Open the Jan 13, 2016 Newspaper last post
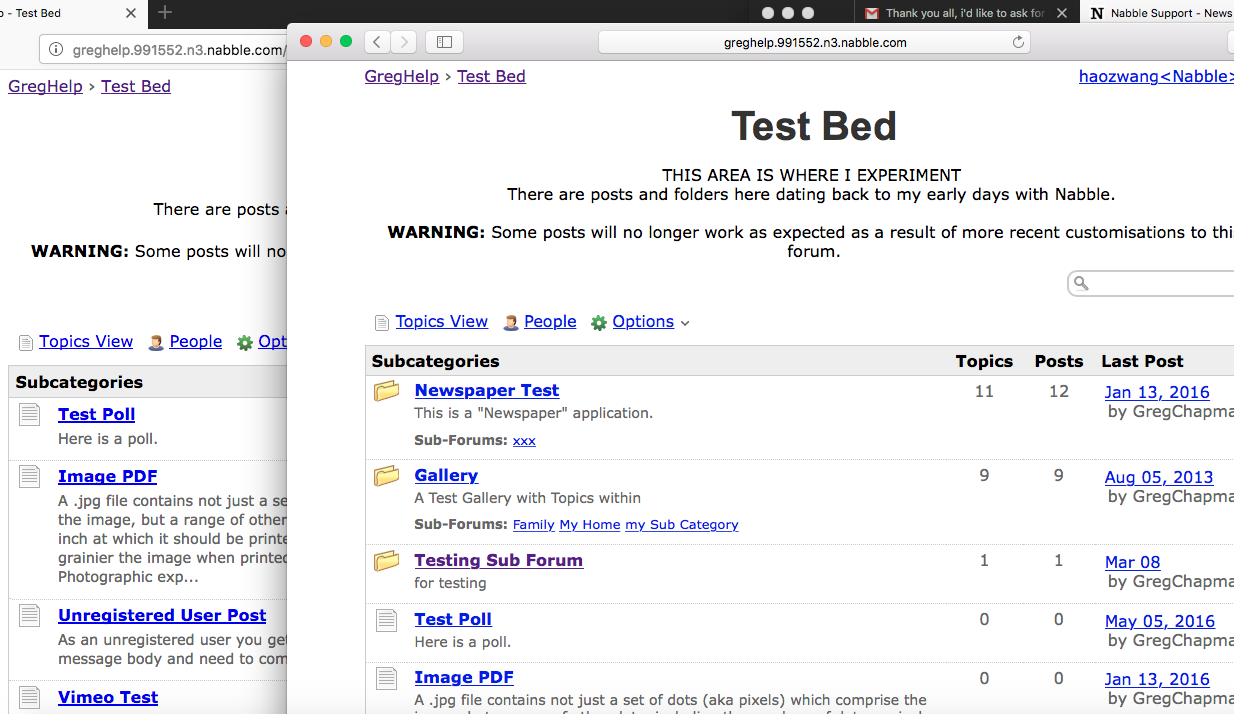Screen dimensions: 1234x714 [1157, 393]
